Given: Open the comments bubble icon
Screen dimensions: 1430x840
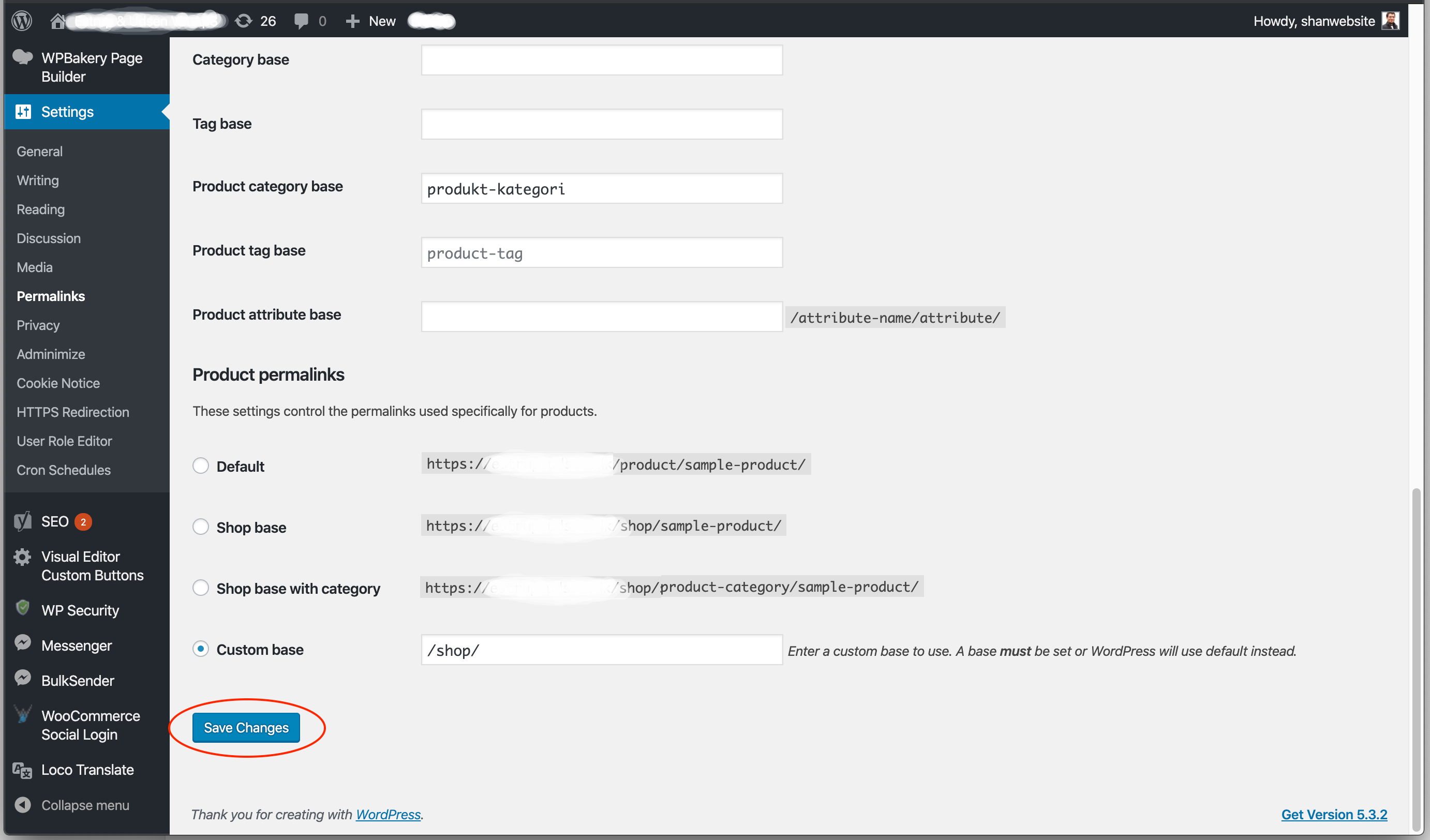Looking at the screenshot, I should coord(301,21).
